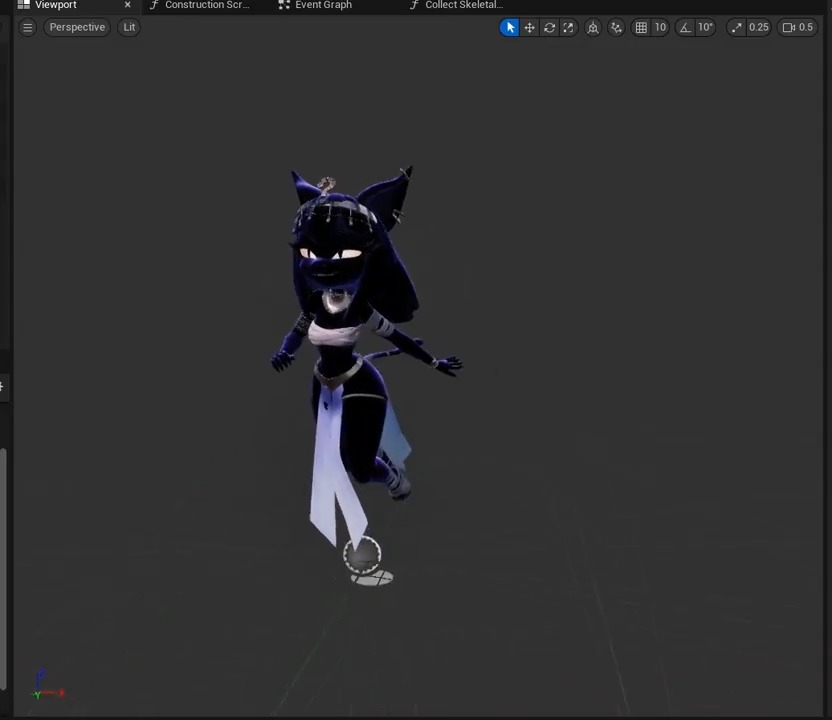This screenshot has height=720, width=832.
Task: Switch to the Event Graph tab
Action: click(316, 5)
